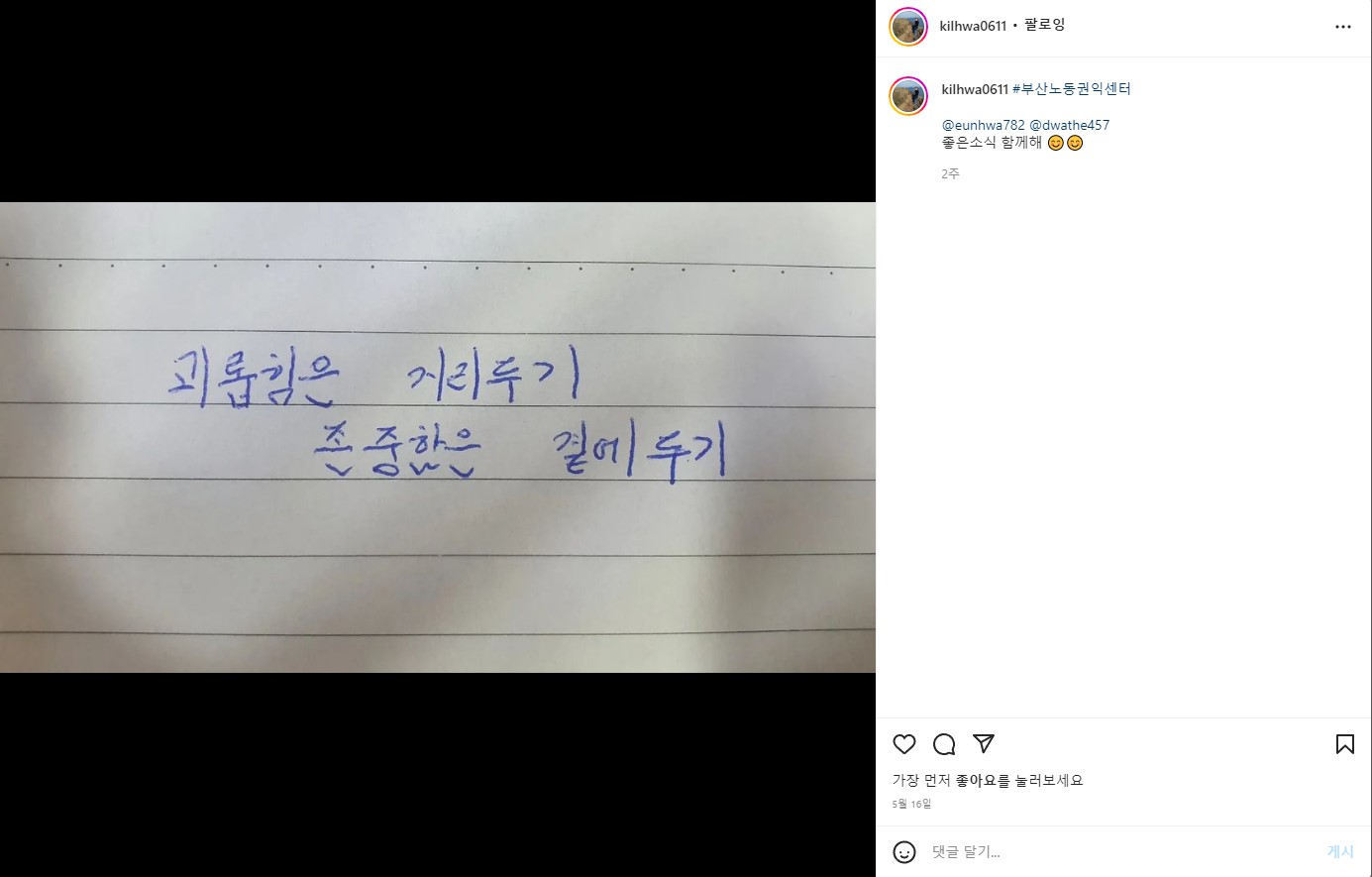
Task: Click the 좋아요 likes text
Action: 976,781
